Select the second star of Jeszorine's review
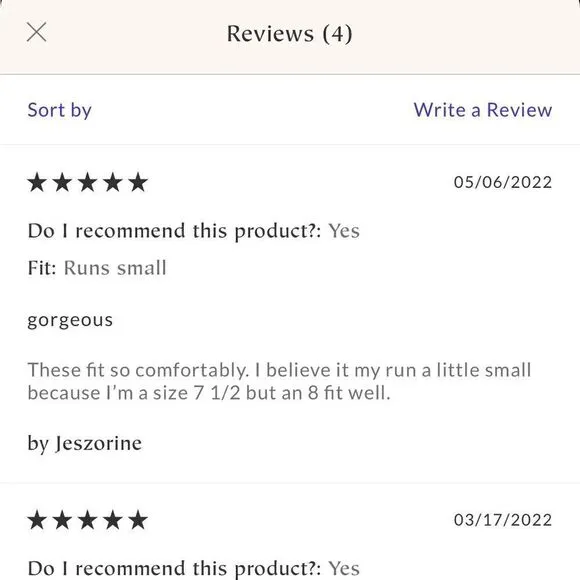 [63, 182]
